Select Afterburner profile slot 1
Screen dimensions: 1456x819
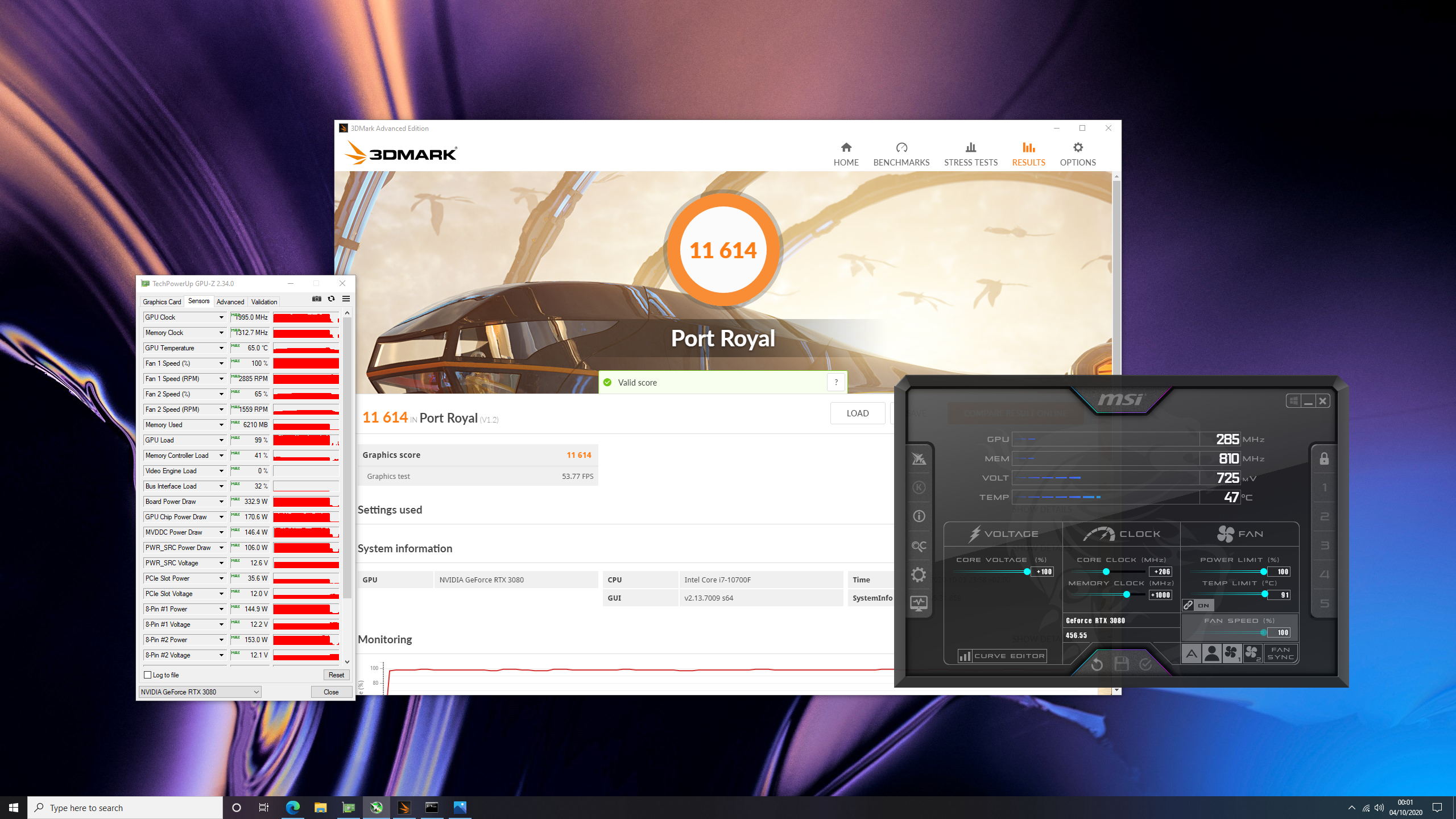point(1324,488)
